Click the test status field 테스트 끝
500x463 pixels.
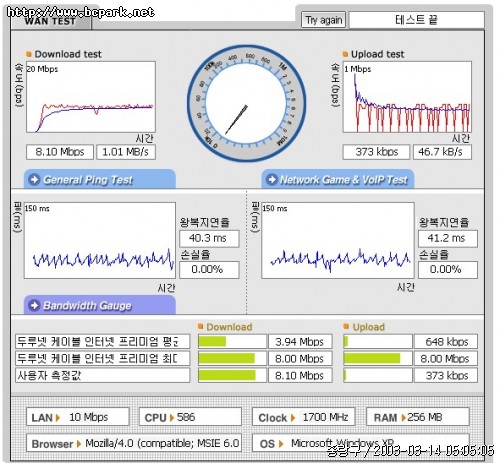click(417, 20)
